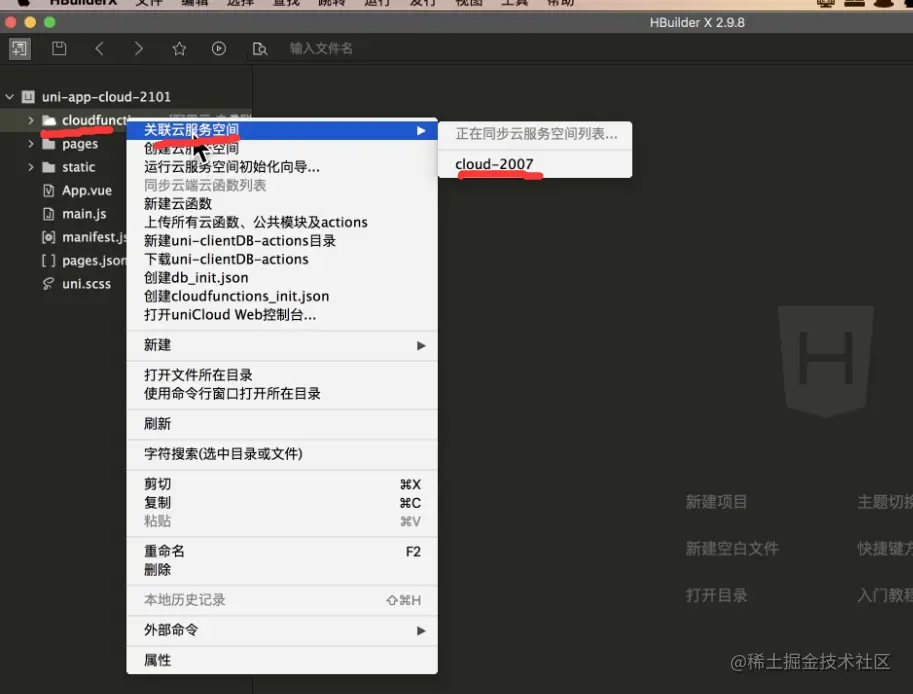Choose 关联云服务空间 in context menu
This screenshot has height=694, width=913.
tap(282, 130)
